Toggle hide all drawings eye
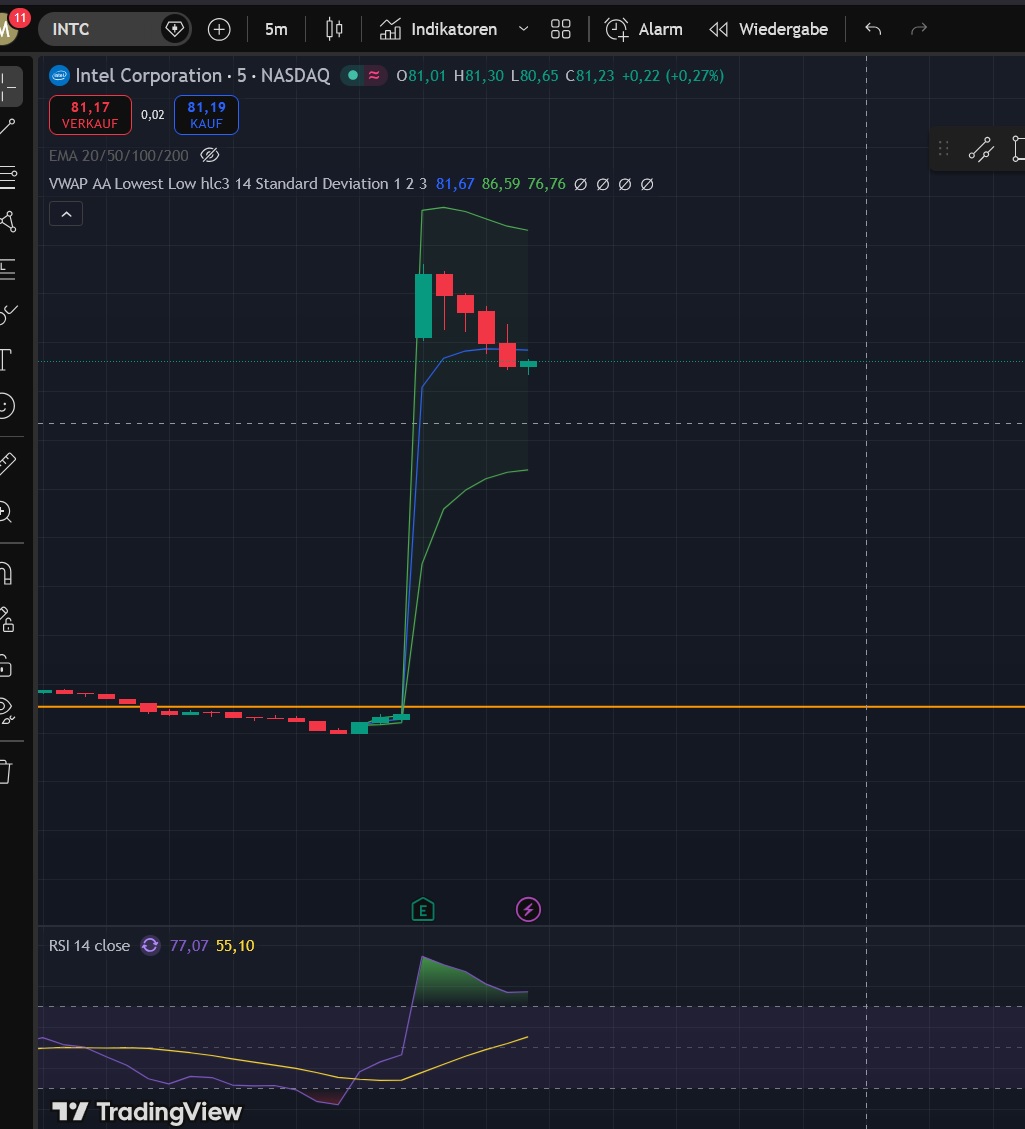 click(6, 711)
